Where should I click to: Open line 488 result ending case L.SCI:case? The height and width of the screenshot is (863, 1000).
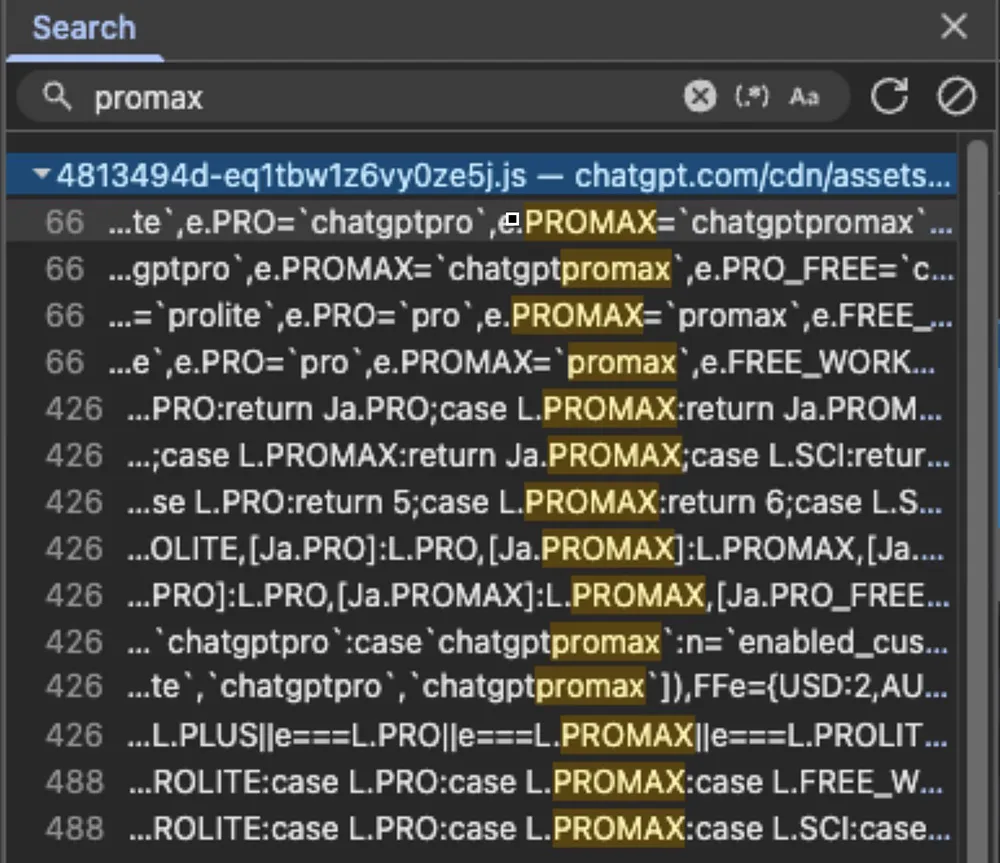(x=482, y=829)
